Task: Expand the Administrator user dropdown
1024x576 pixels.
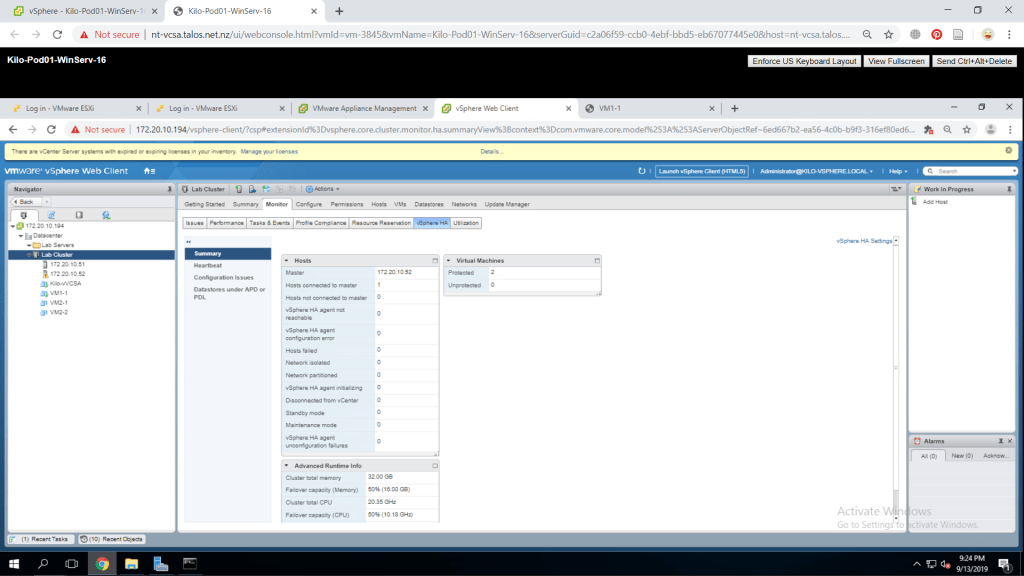Action: point(817,171)
